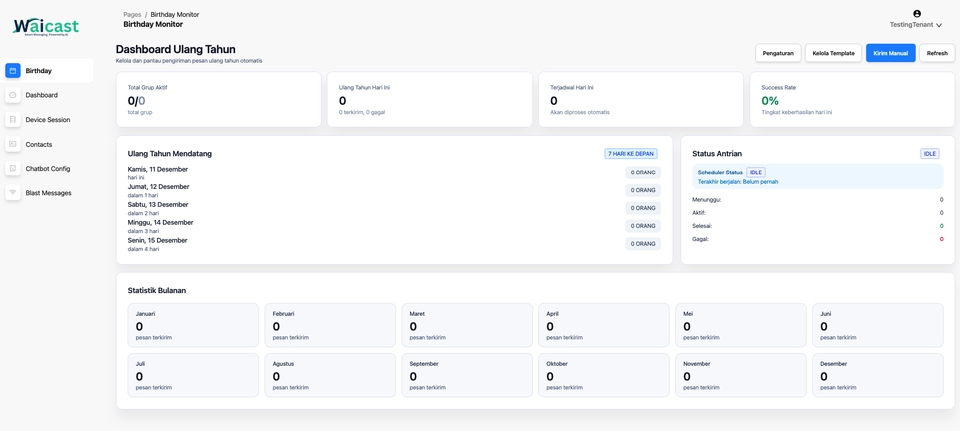
Task: Open the Blast Messages menu item
Action: (x=48, y=193)
